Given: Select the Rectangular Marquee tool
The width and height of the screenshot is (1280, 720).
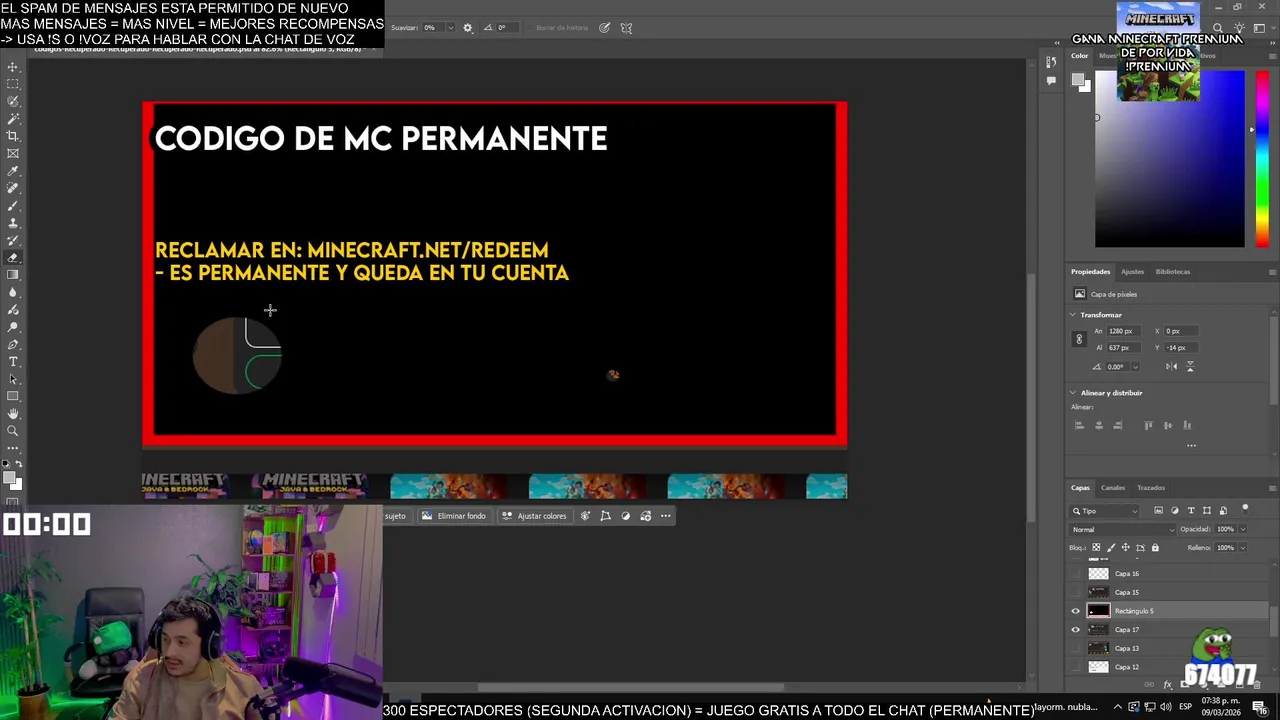Looking at the screenshot, I should (13, 84).
